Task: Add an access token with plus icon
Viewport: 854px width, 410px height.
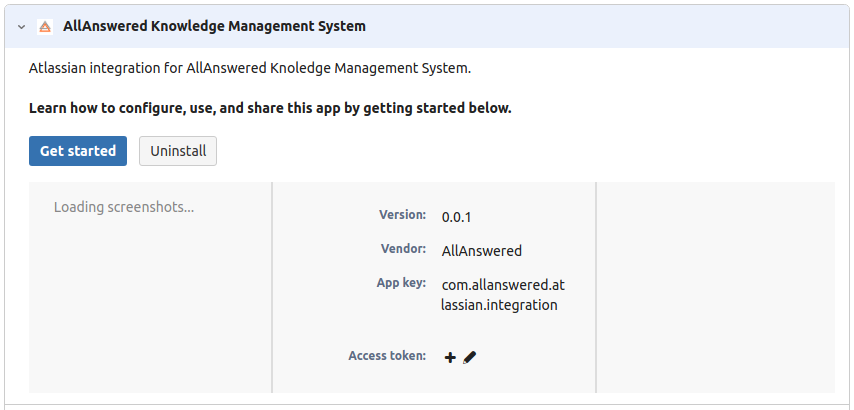Action: pyautogui.click(x=450, y=357)
